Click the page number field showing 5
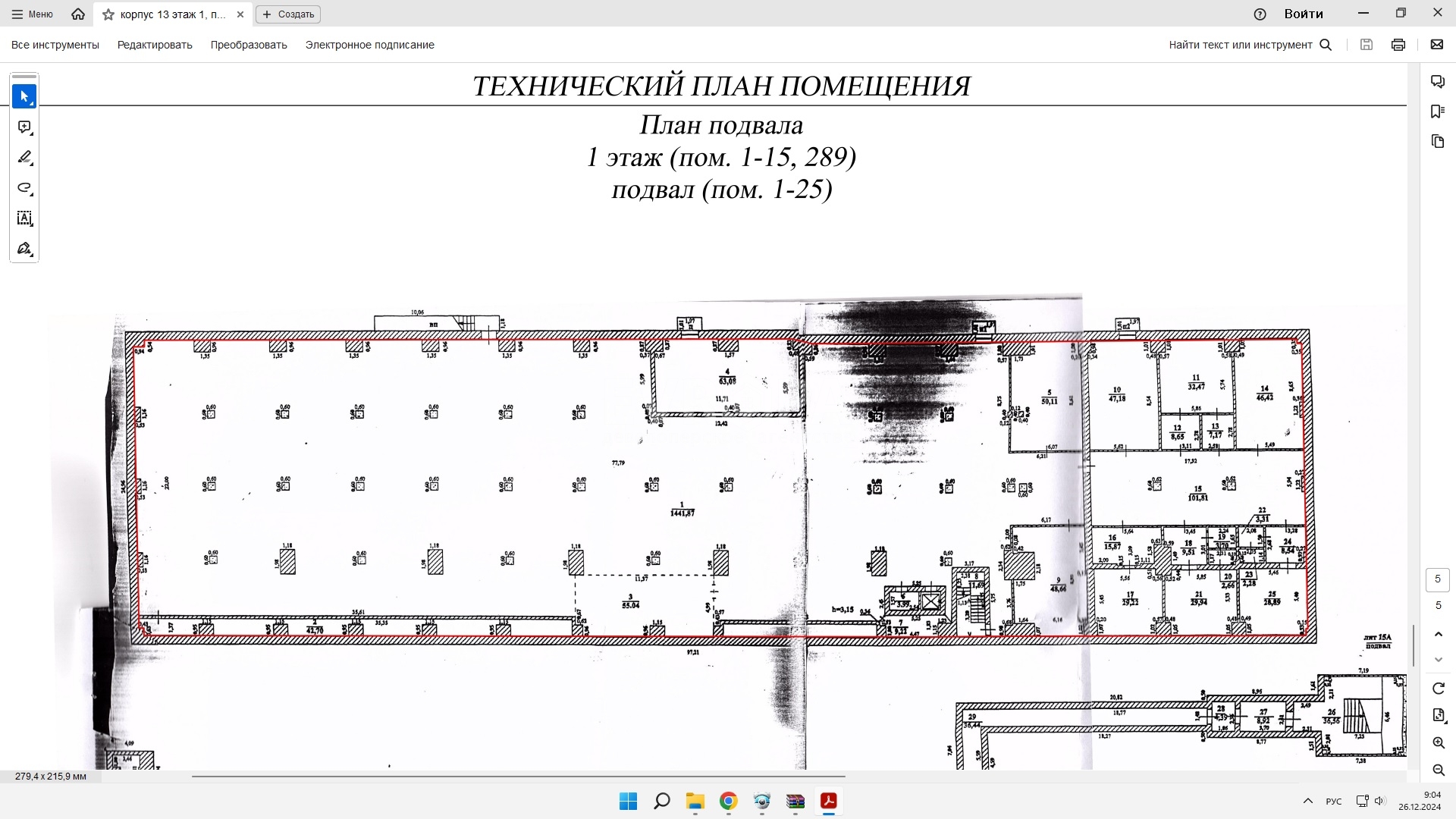 tap(1438, 579)
